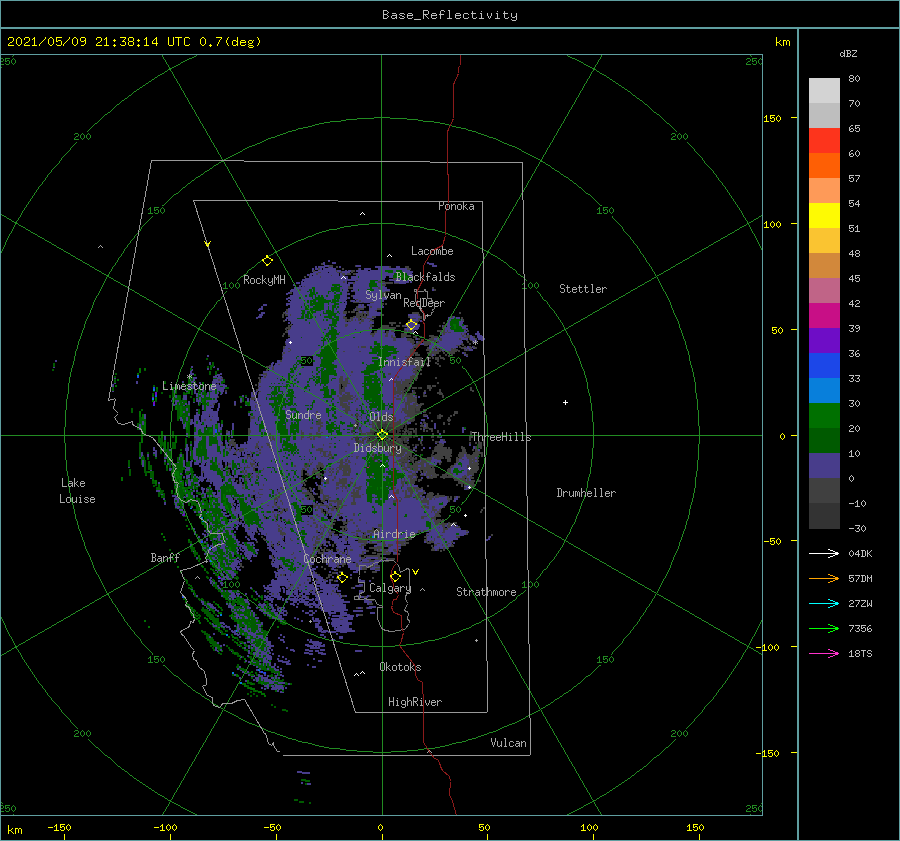Click the 2021/05/09 21:38:14 UTC timestamp

pyautogui.click(x=99, y=42)
